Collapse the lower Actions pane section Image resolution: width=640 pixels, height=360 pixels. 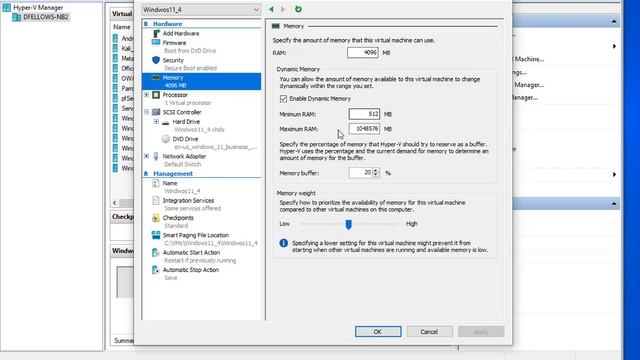click(x=614, y=204)
